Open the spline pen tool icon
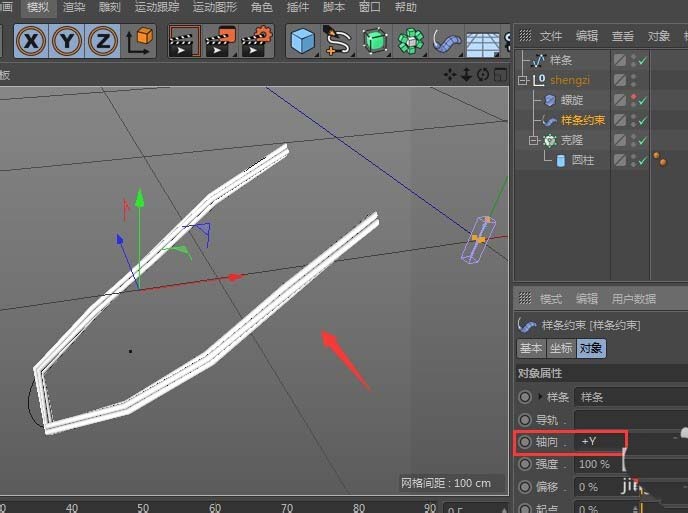 pos(339,42)
